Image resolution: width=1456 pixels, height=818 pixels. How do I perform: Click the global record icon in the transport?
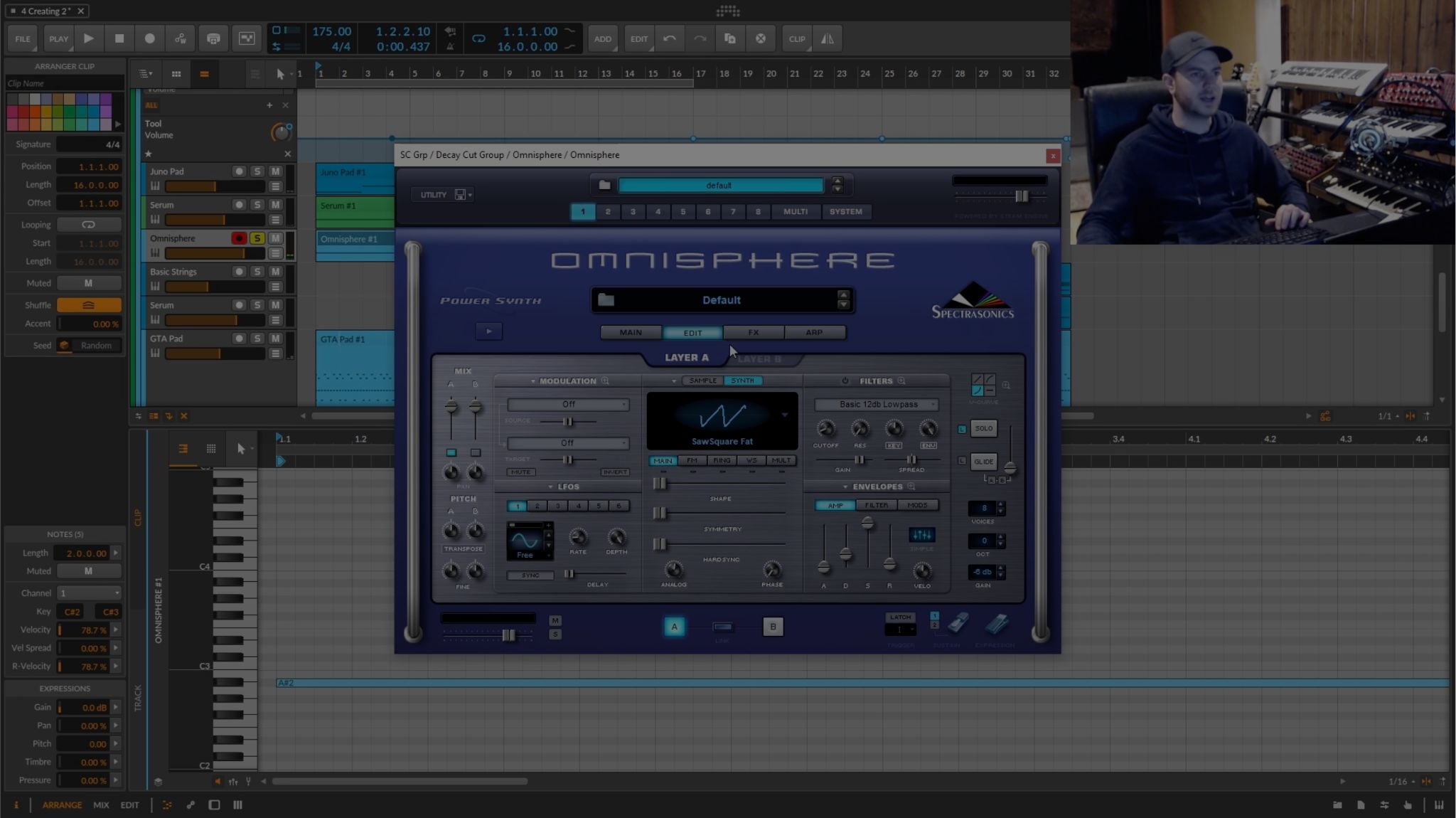pyautogui.click(x=150, y=39)
